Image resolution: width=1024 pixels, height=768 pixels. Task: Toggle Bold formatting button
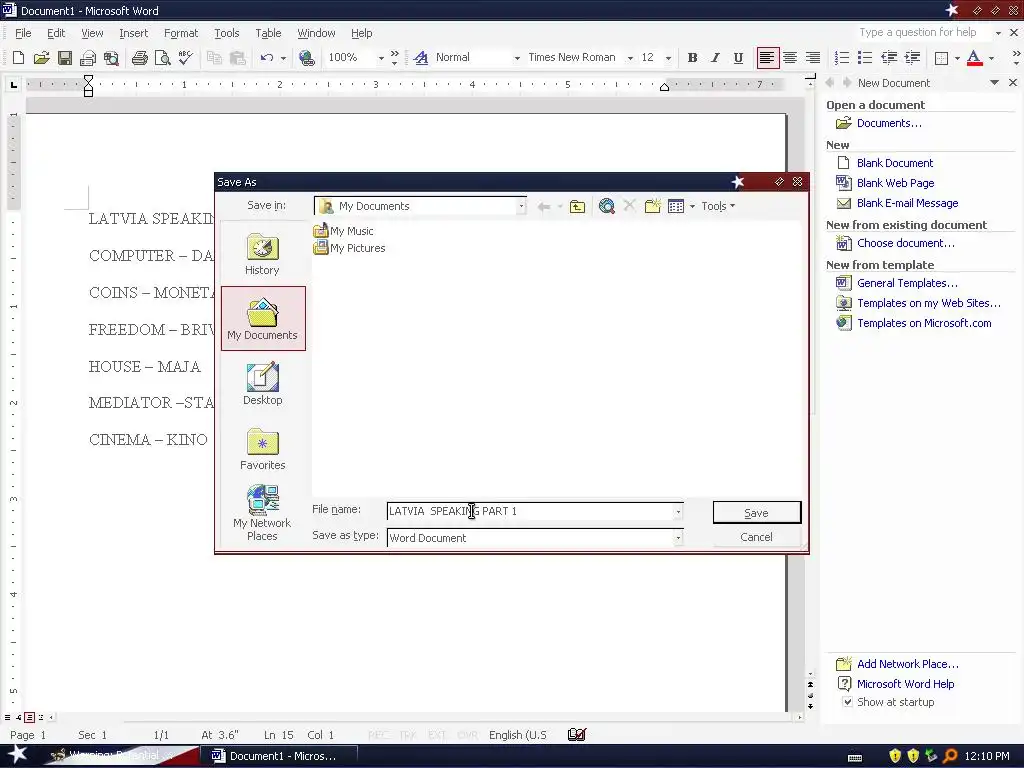tap(692, 58)
